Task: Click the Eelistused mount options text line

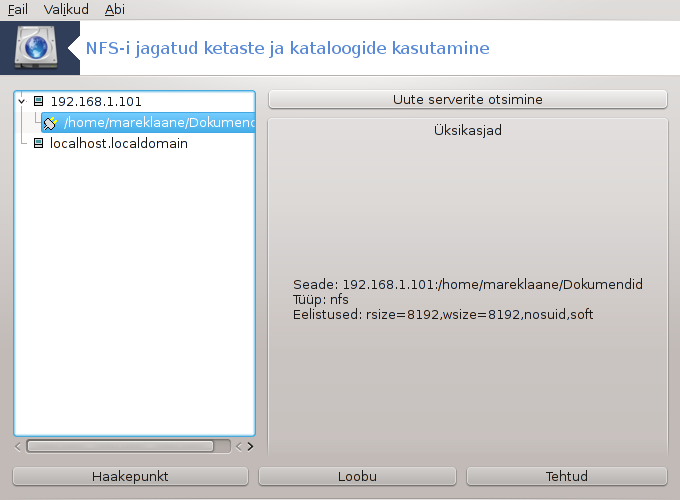Action: pyautogui.click(x=443, y=314)
